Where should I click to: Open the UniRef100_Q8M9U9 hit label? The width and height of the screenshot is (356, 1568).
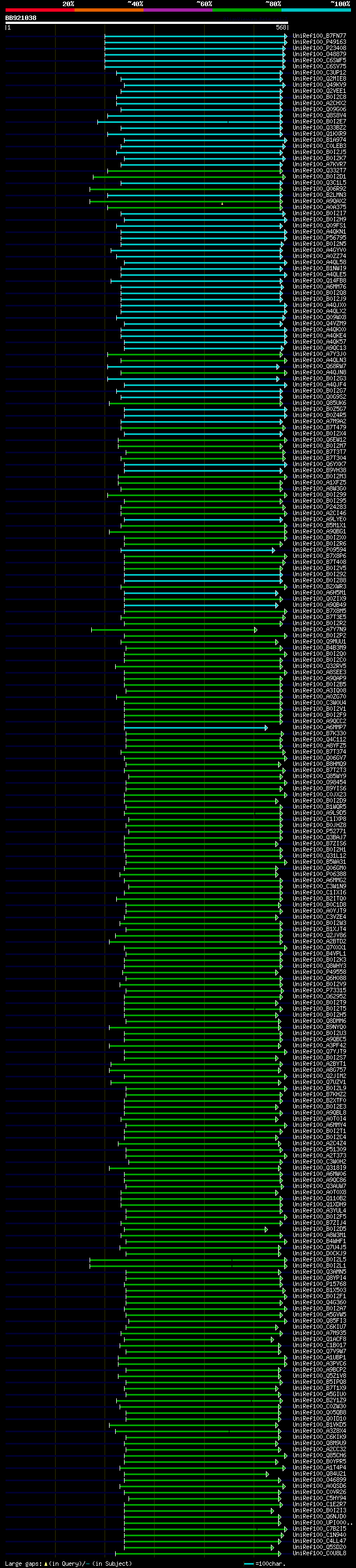(x=319, y=1443)
